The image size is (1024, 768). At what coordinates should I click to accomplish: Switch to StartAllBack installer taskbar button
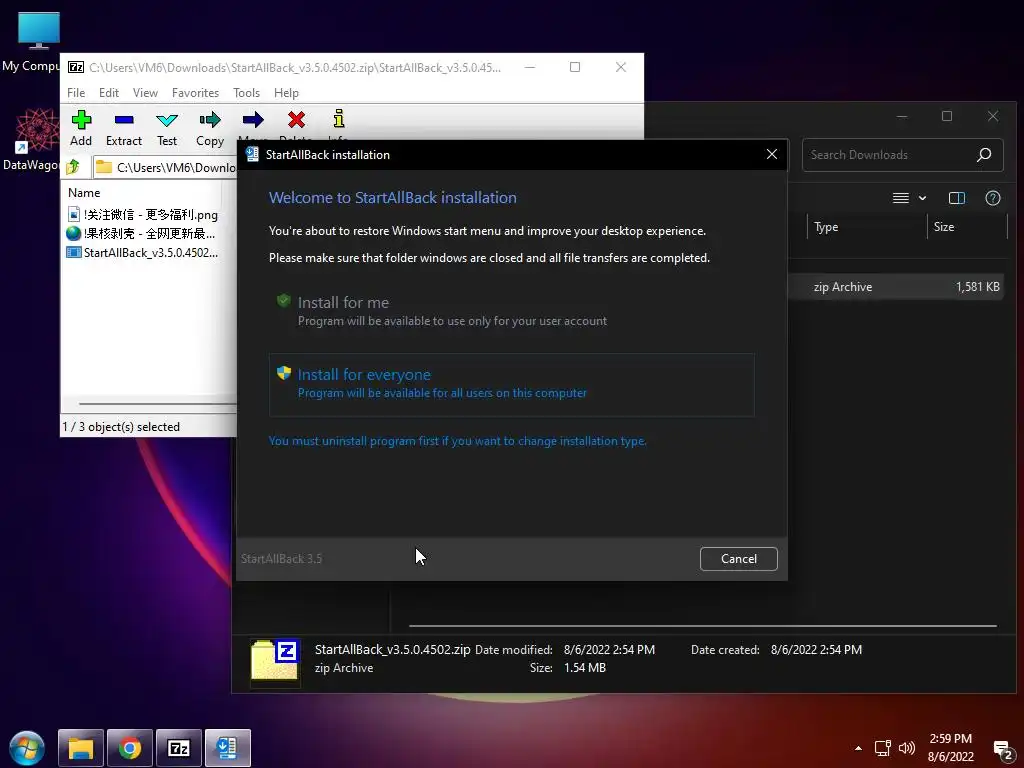pos(228,748)
